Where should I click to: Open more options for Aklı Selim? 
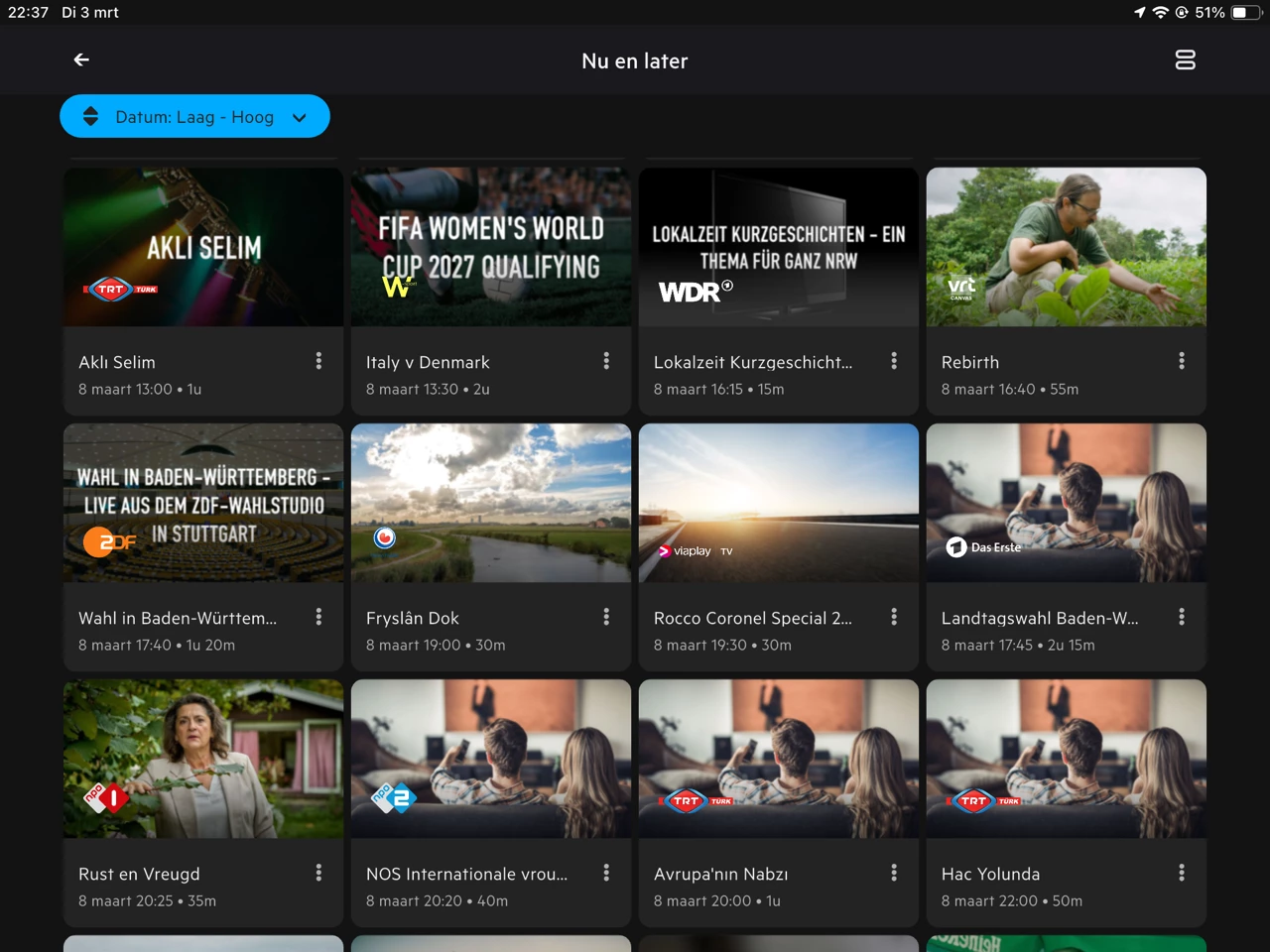(x=318, y=361)
